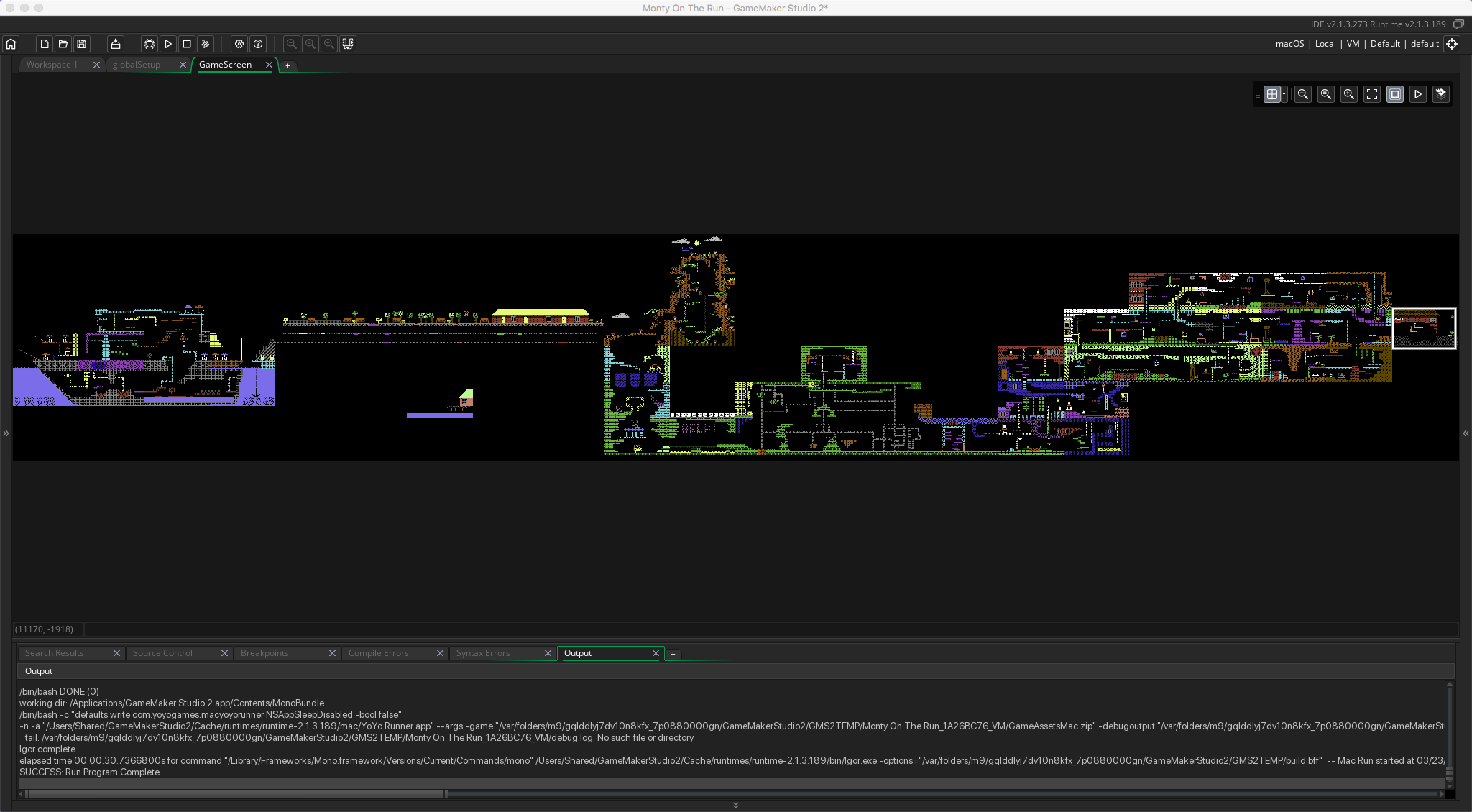Click the white-outlined room thumbnail in canvas
Image resolution: width=1472 pixels, height=812 pixels.
pos(1424,328)
